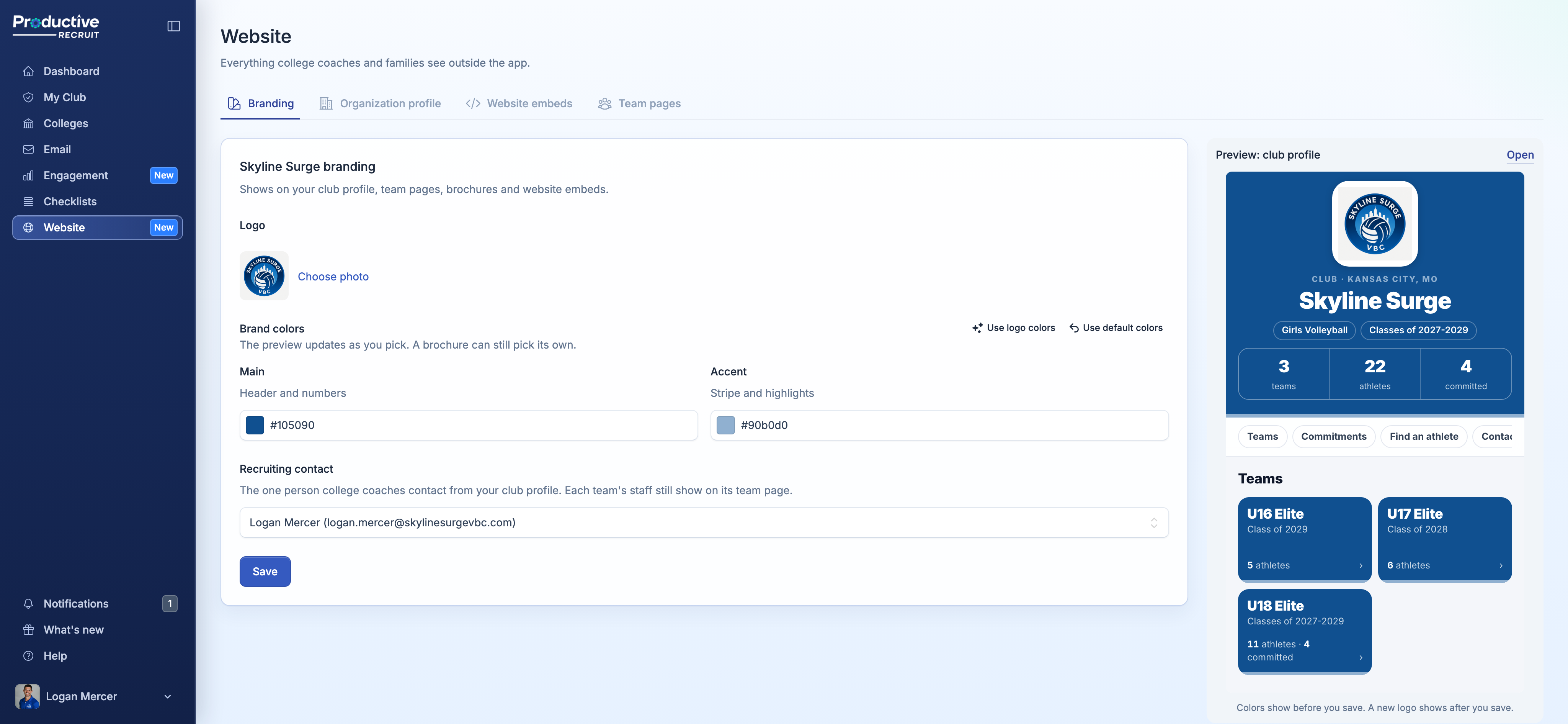
Task: Click the Main color hex field
Action: pos(469,426)
